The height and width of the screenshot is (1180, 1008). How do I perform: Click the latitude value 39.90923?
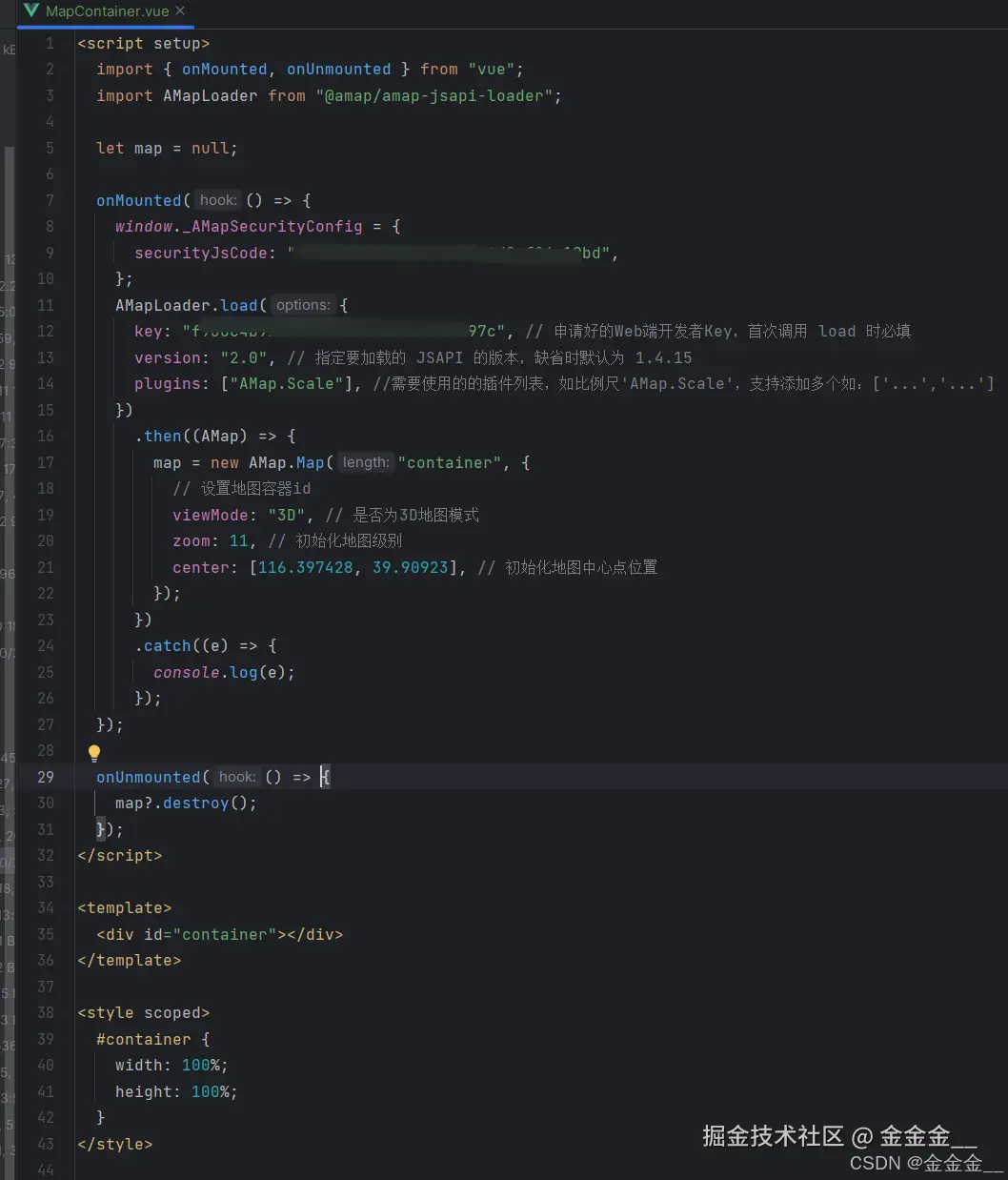(x=411, y=567)
